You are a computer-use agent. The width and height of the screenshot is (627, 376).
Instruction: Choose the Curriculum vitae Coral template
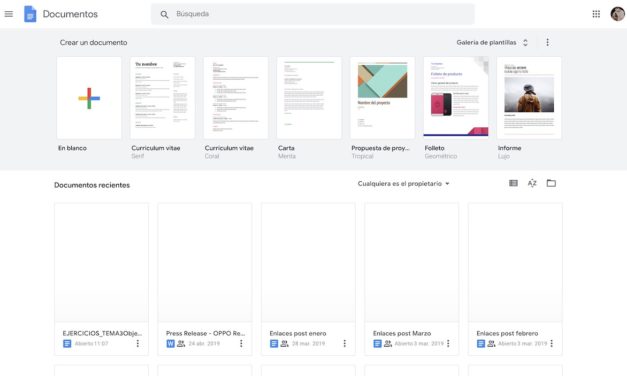point(236,98)
